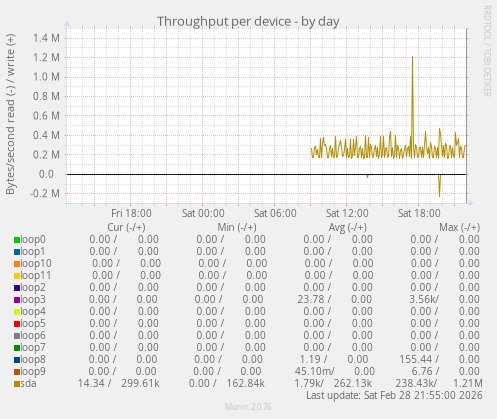497x419 pixels.
Task: Click the loop2 dark blue swatch
Action: (17, 288)
